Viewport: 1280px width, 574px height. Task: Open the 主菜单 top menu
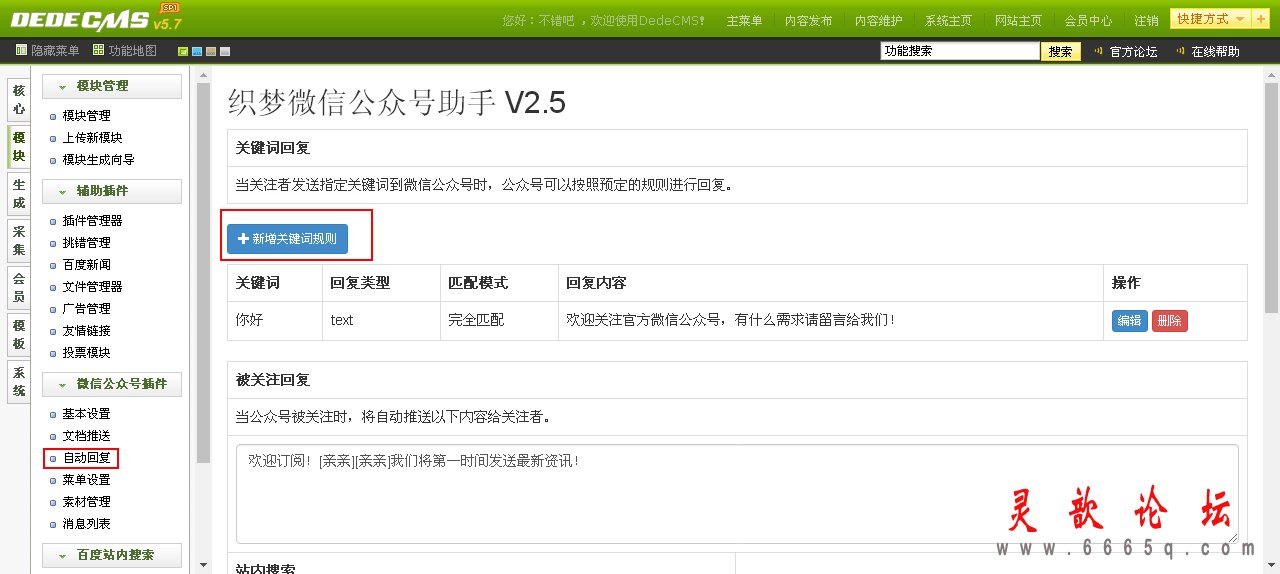click(744, 21)
